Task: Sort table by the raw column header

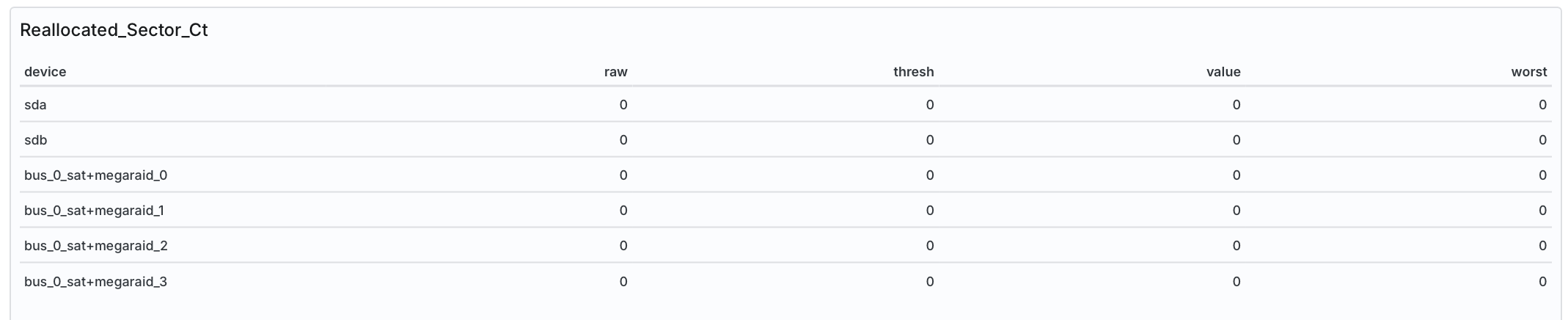Action: (x=615, y=72)
